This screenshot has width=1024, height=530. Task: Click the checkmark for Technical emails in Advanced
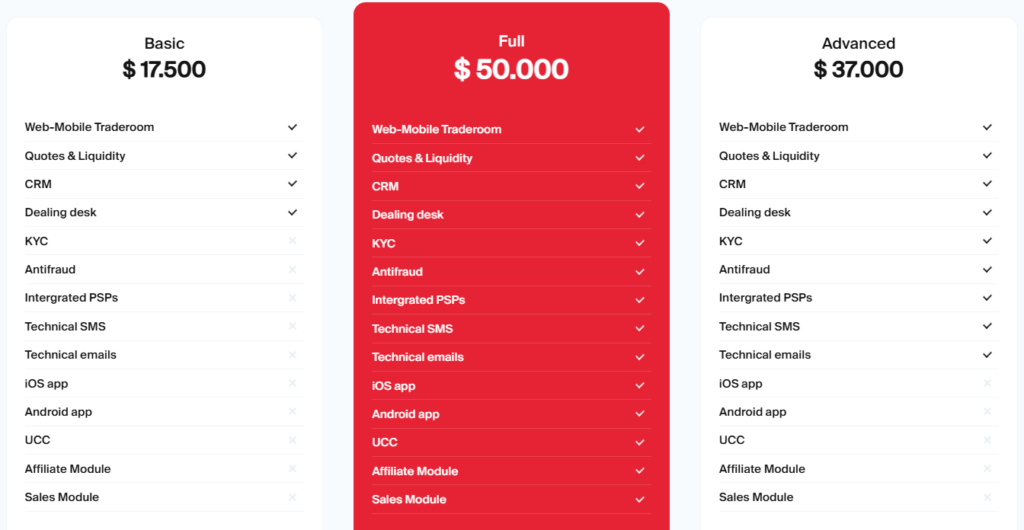point(987,355)
